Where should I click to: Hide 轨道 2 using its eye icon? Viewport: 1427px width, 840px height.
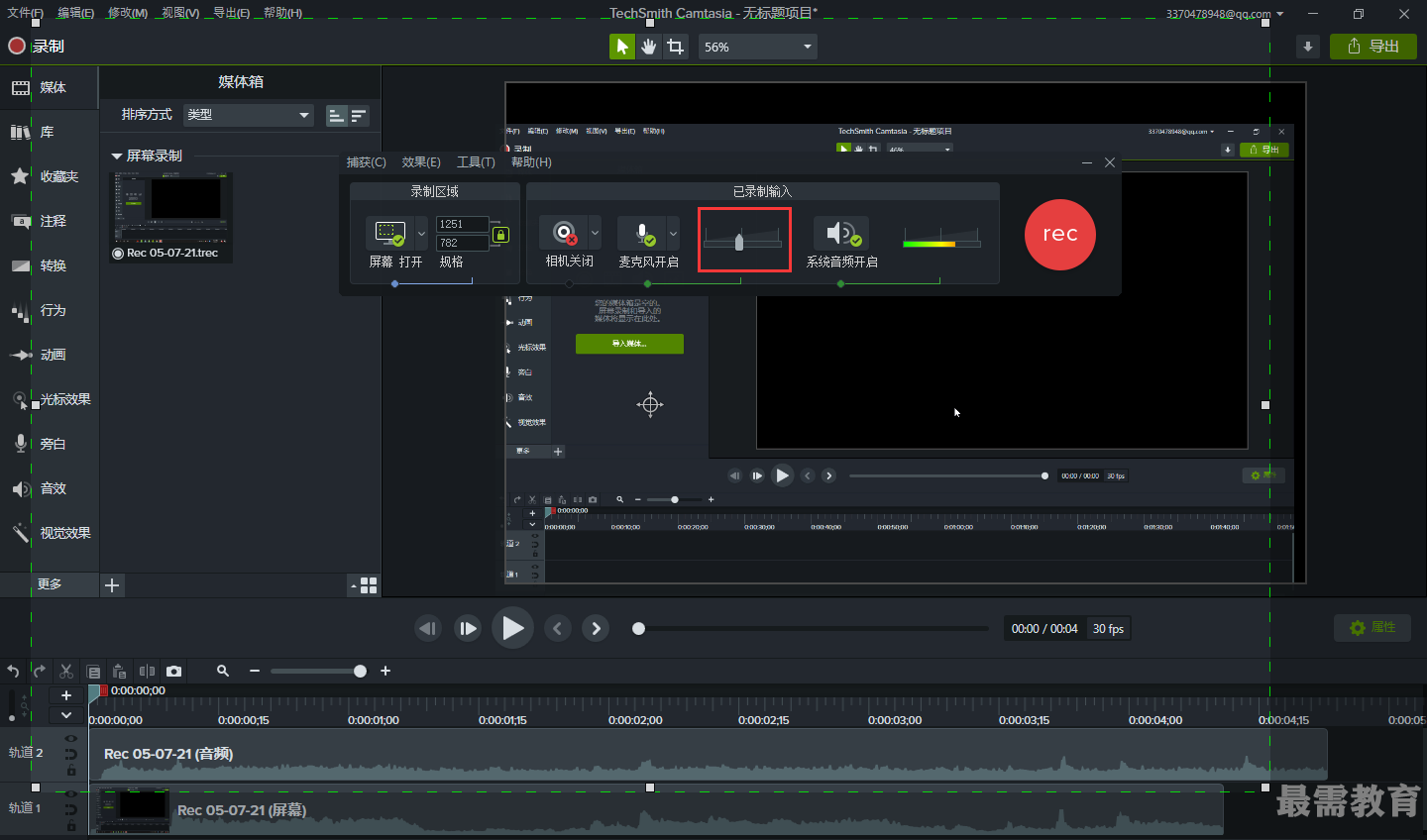pyautogui.click(x=71, y=739)
